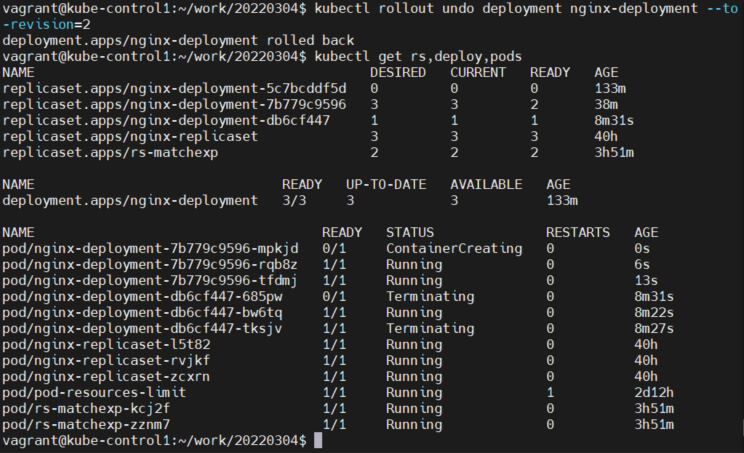Click replicaset.apps/nginx-deployment-db6cf447 name
Image resolution: width=744 pixels, height=453 pixels.
pos(166,120)
